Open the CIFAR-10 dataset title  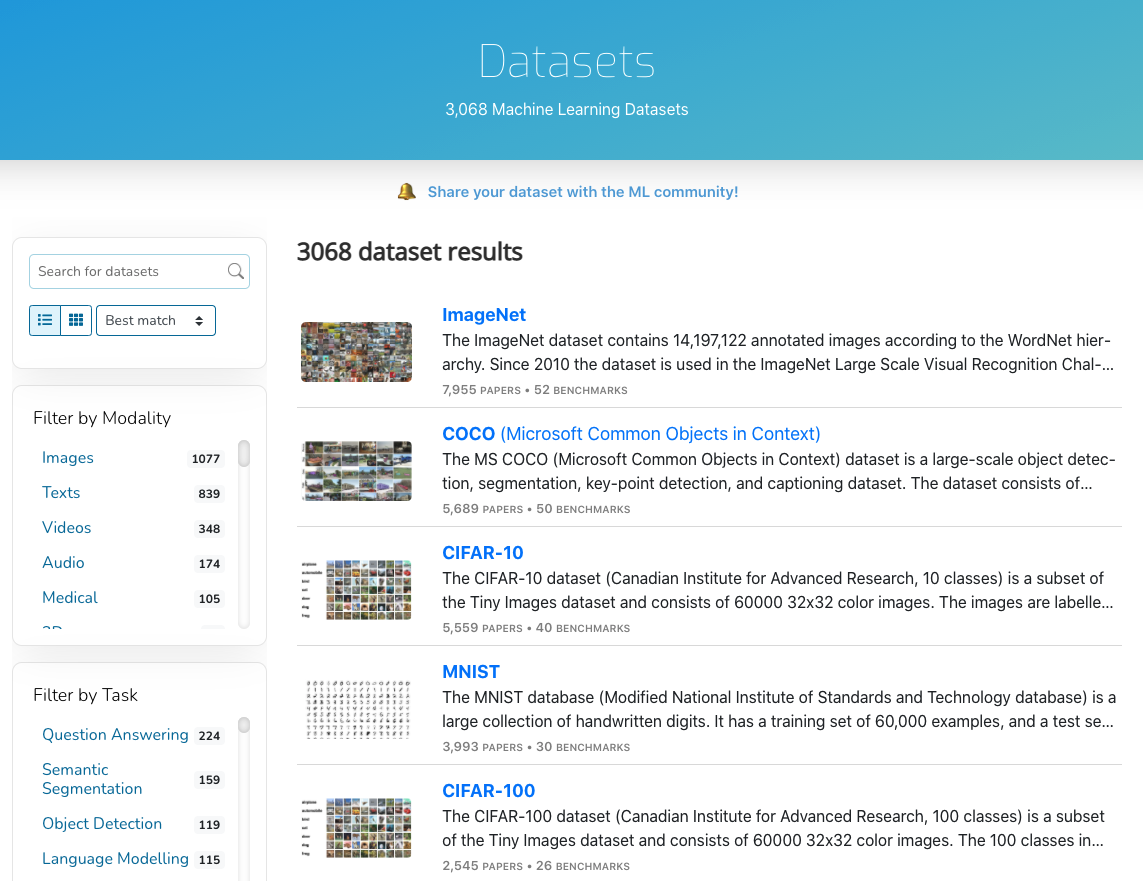pyautogui.click(x=482, y=552)
